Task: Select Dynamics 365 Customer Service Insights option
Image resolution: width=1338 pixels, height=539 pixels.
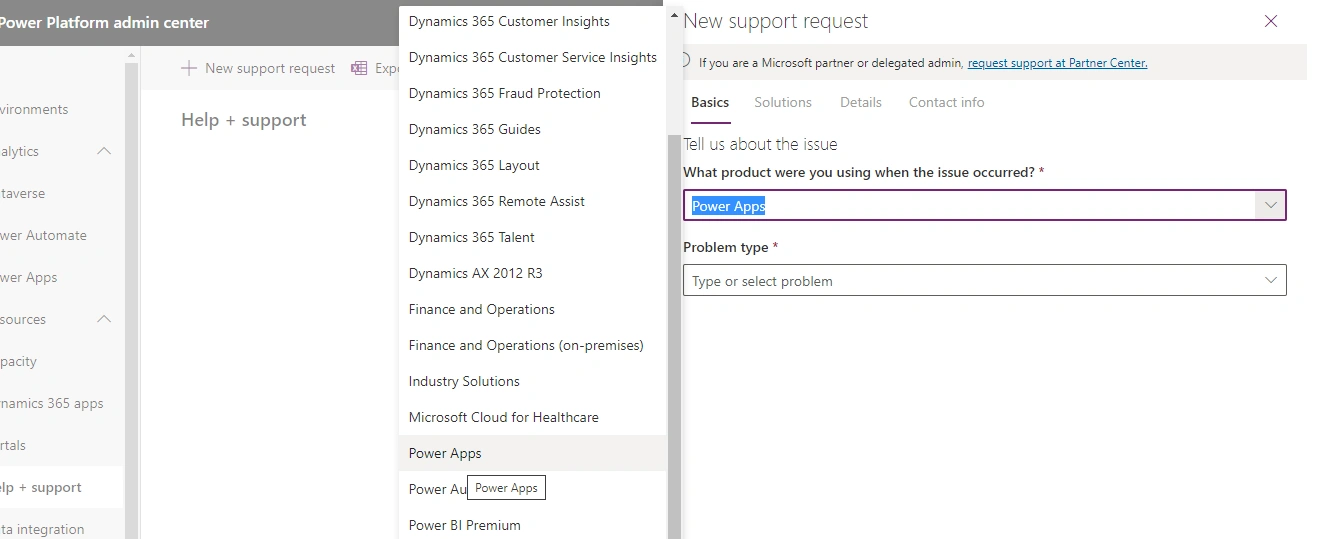Action: point(532,57)
